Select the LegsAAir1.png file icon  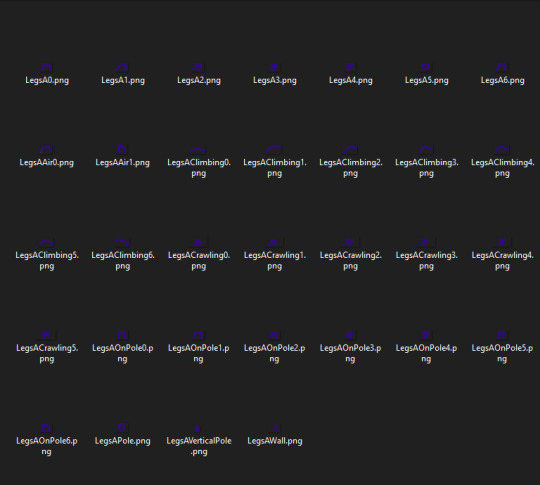click(122, 149)
